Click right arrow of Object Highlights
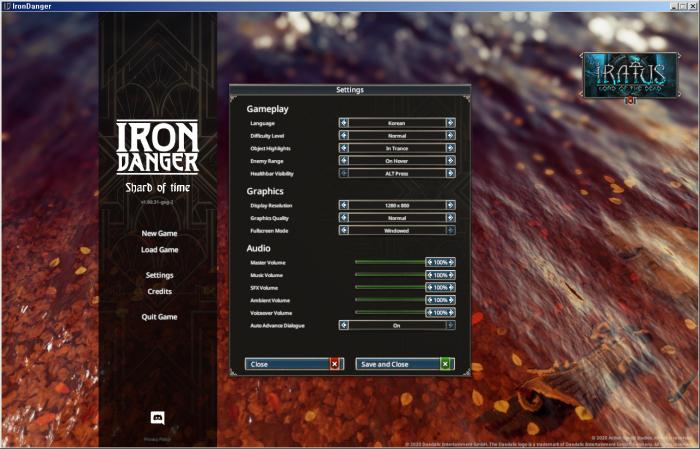 tap(450, 148)
